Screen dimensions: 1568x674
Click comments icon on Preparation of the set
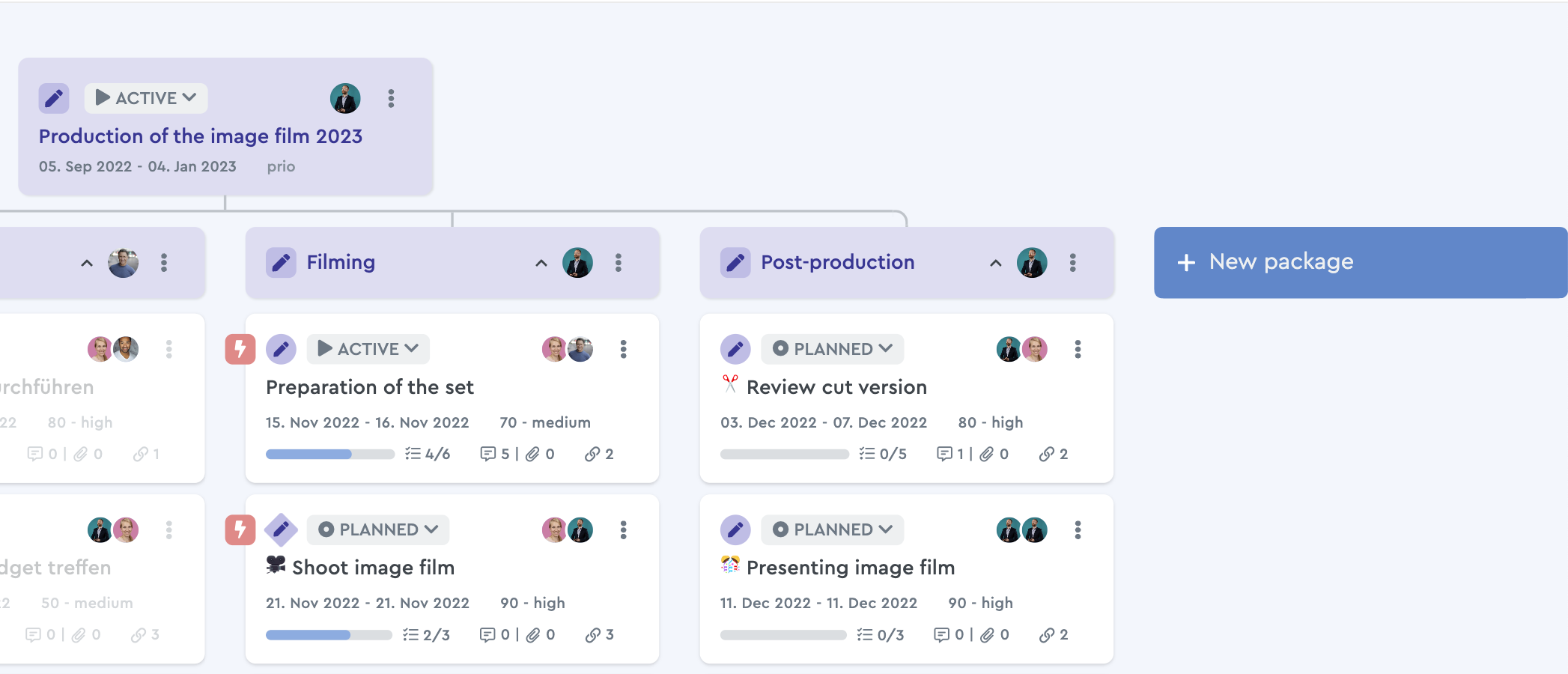(488, 454)
